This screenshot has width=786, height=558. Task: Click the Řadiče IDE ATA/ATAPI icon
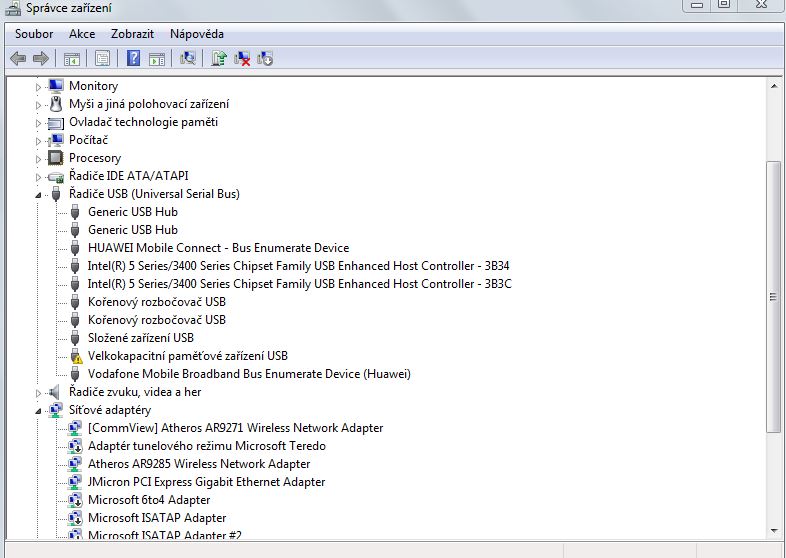pyautogui.click(x=56, y=176)
